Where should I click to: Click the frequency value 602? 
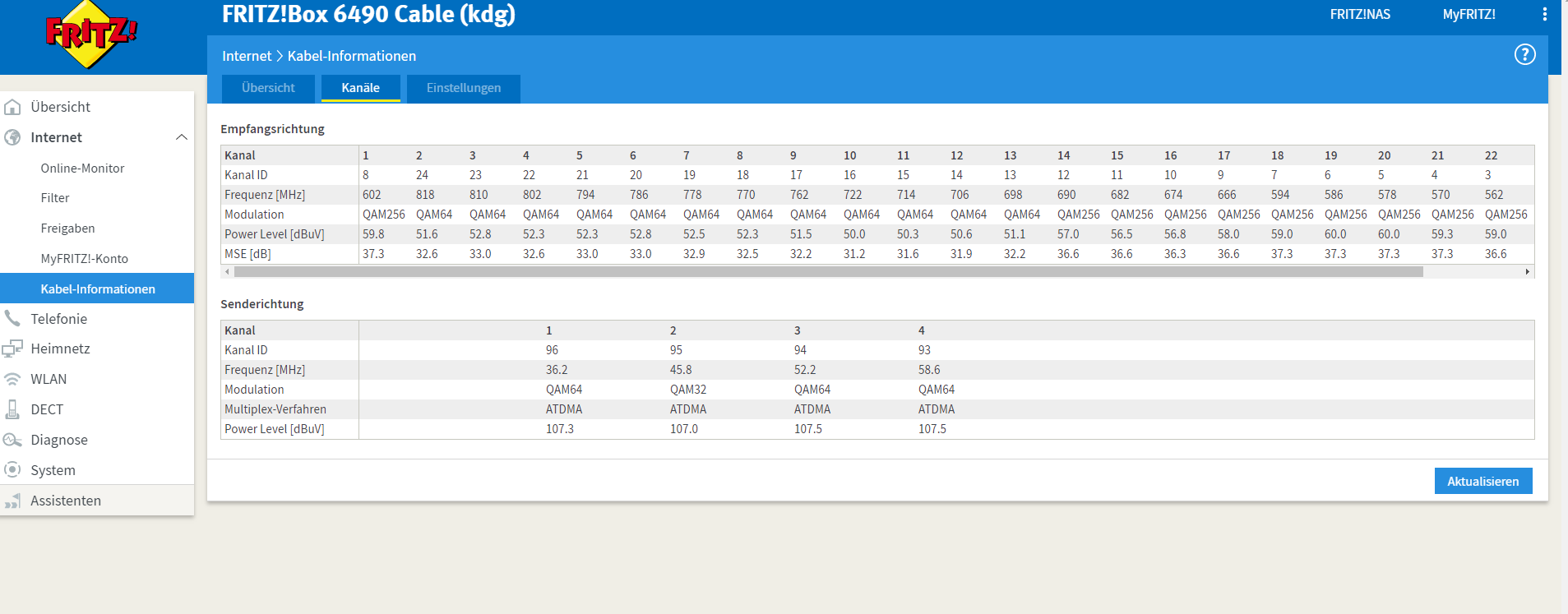point(372,195)
